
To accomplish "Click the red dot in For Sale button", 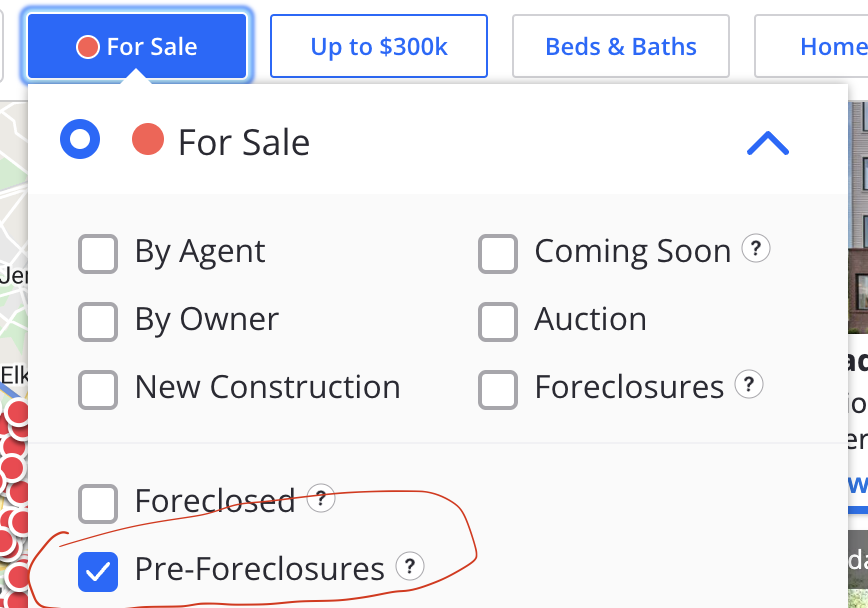I will pyautogui.click(x=87, y=47).
